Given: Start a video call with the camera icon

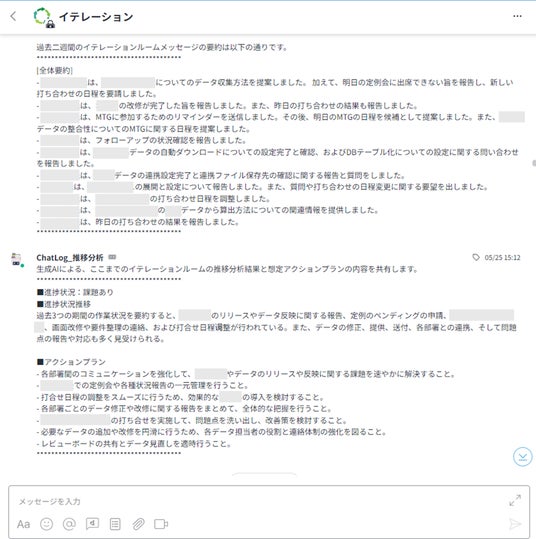Looking at the screenshot, I should coord(161,524).
